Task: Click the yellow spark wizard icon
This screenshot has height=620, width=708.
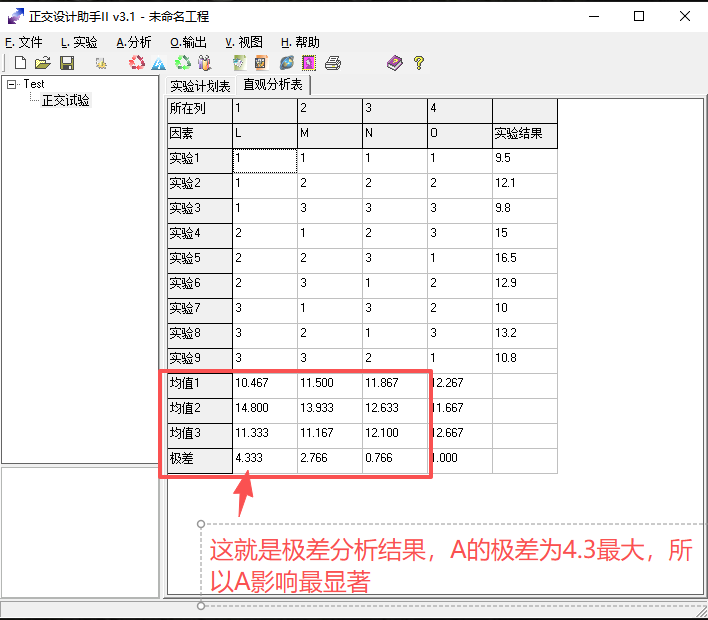Action: pos(101,63)
